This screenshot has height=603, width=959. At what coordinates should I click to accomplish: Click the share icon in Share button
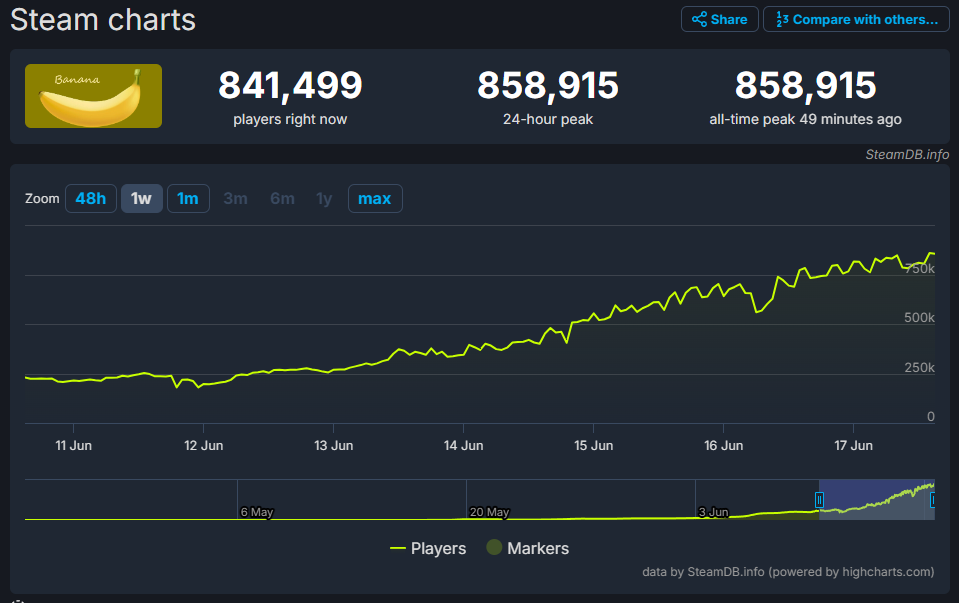699,20
